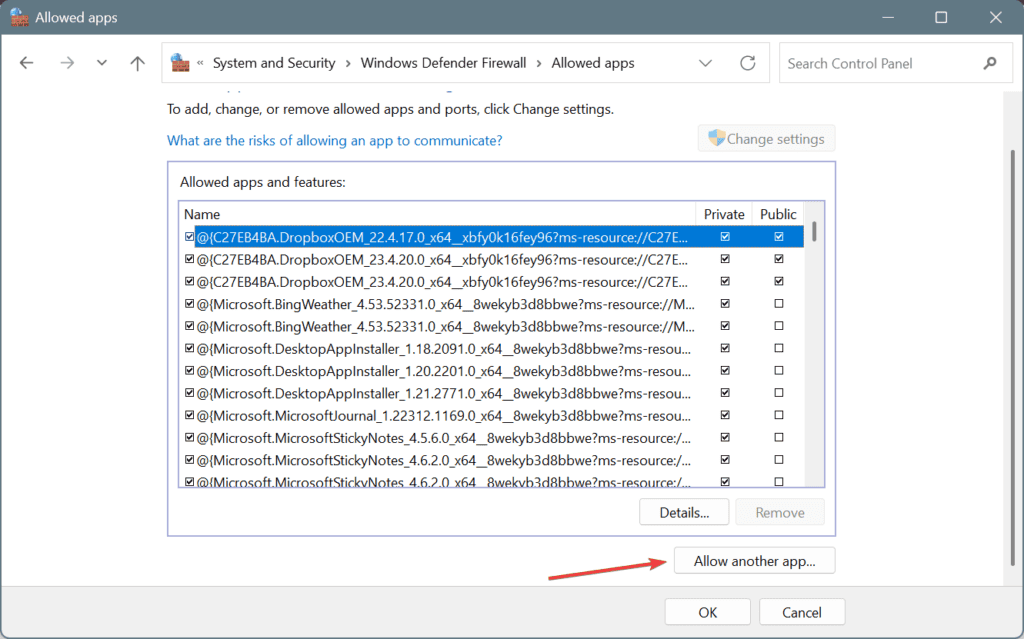Close the Allowed apps window
The height and width of the screenshot is (639, 1024).
pyautogui.click(x=995, y=17)
